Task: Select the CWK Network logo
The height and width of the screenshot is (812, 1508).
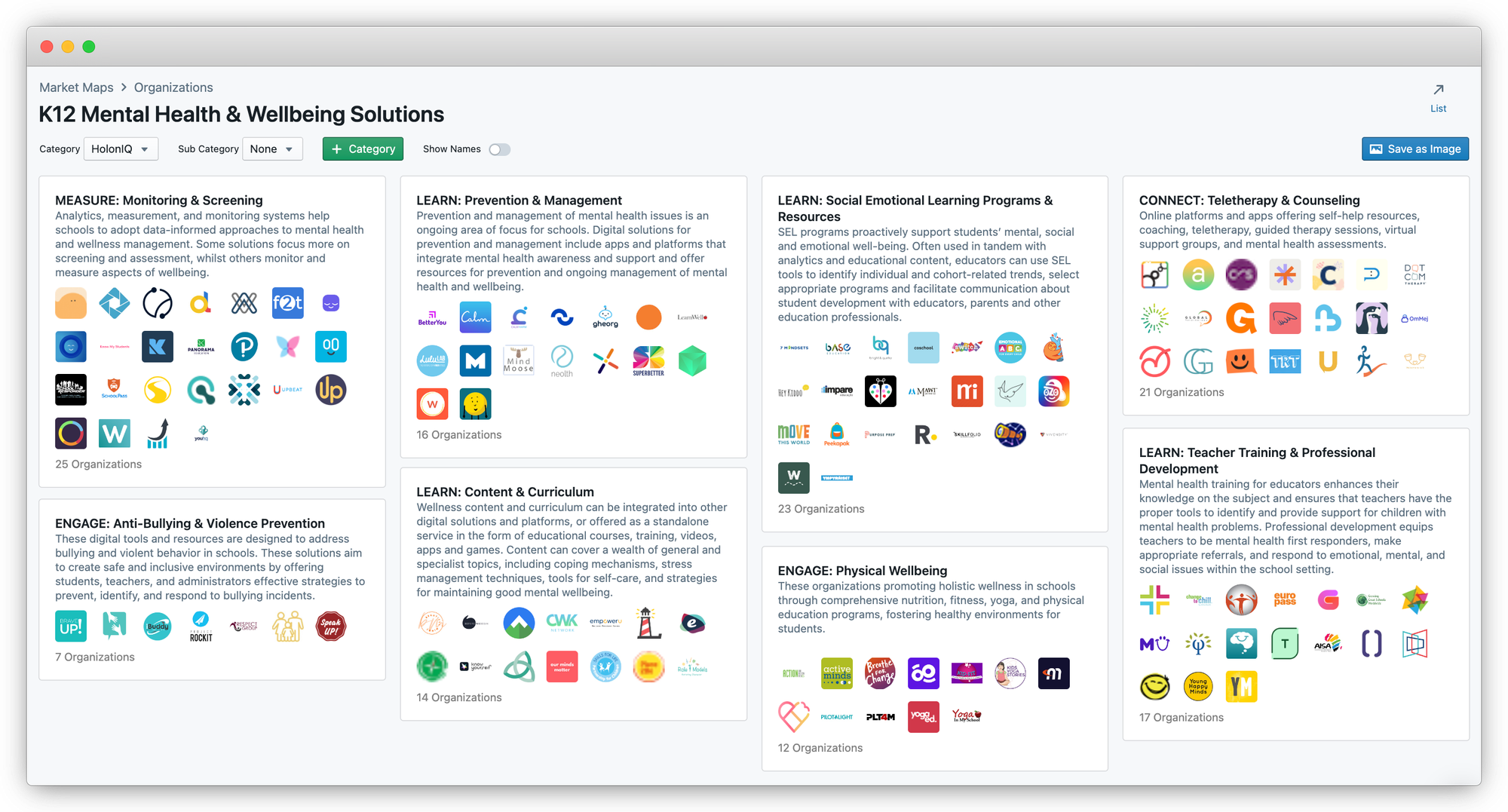Action: click(562, 623)
